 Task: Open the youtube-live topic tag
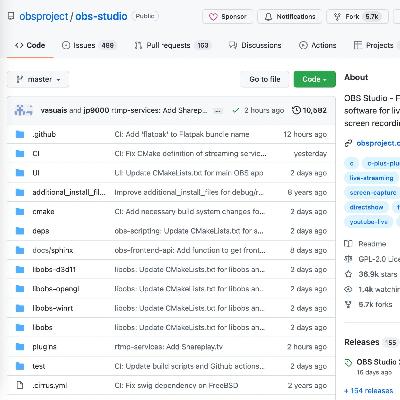[368, 222]
